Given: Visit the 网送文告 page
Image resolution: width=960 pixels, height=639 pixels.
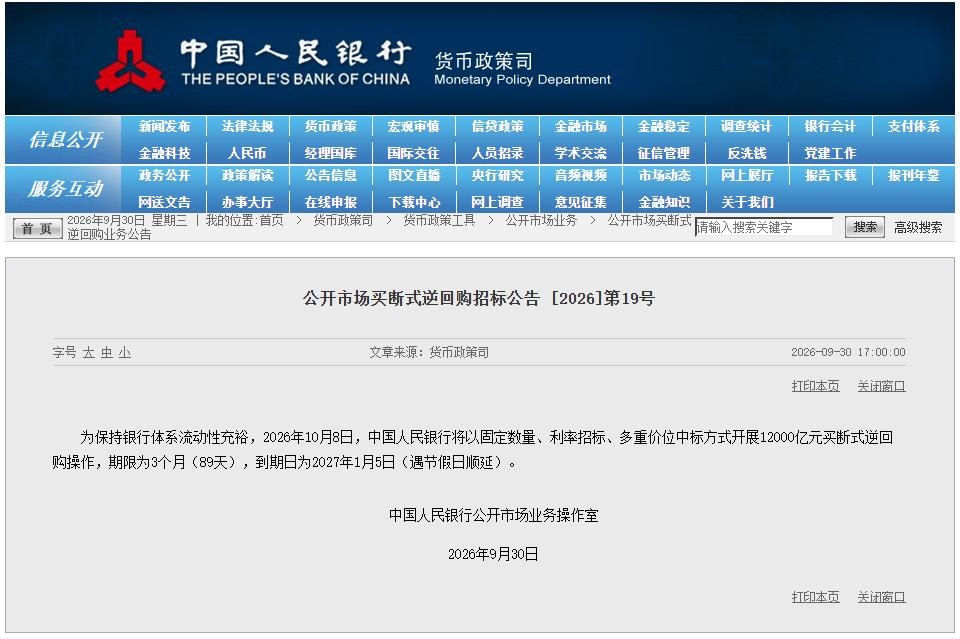Looking at the screenshot, I should click(164, 202).
